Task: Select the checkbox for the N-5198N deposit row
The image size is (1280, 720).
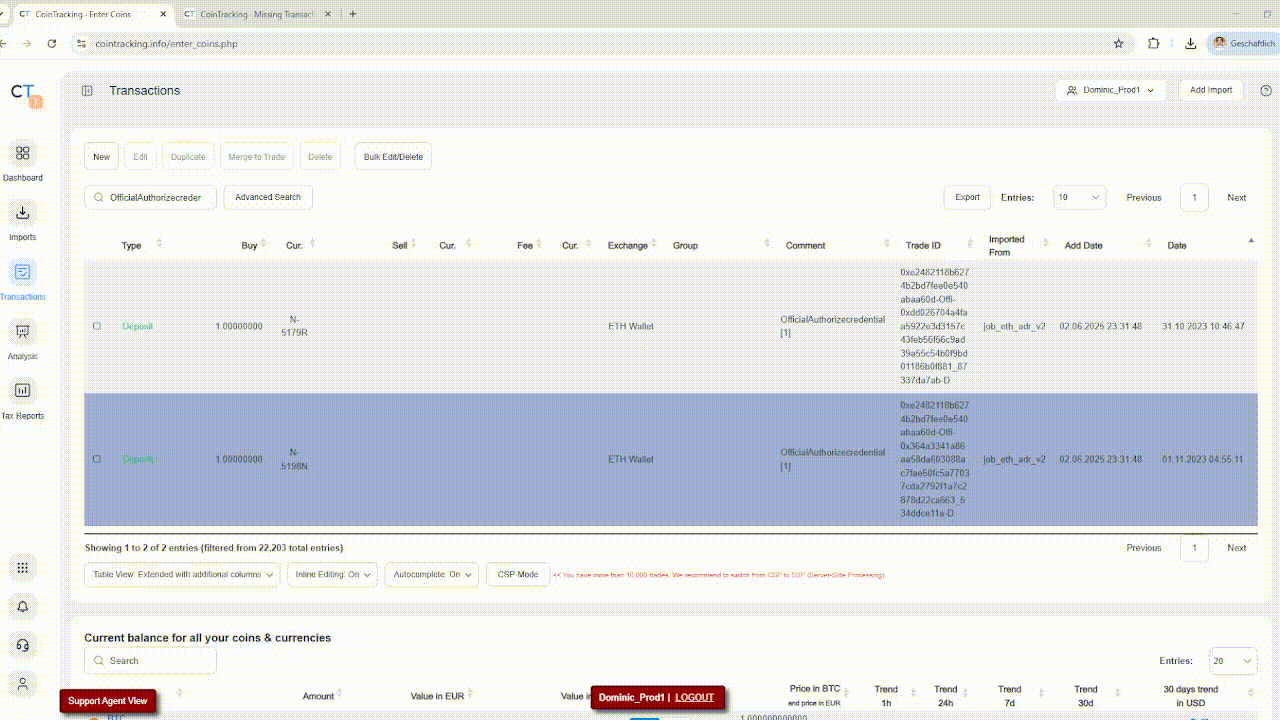Action: point(97,459)
